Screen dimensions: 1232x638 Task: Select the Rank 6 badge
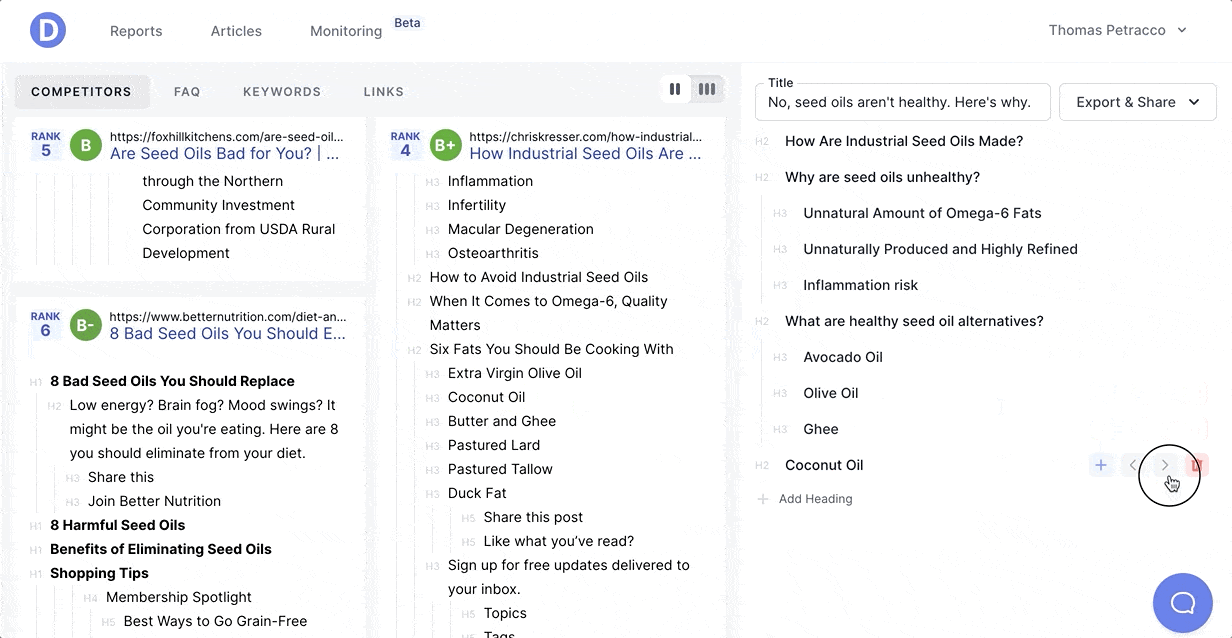[x=46, y=325]
